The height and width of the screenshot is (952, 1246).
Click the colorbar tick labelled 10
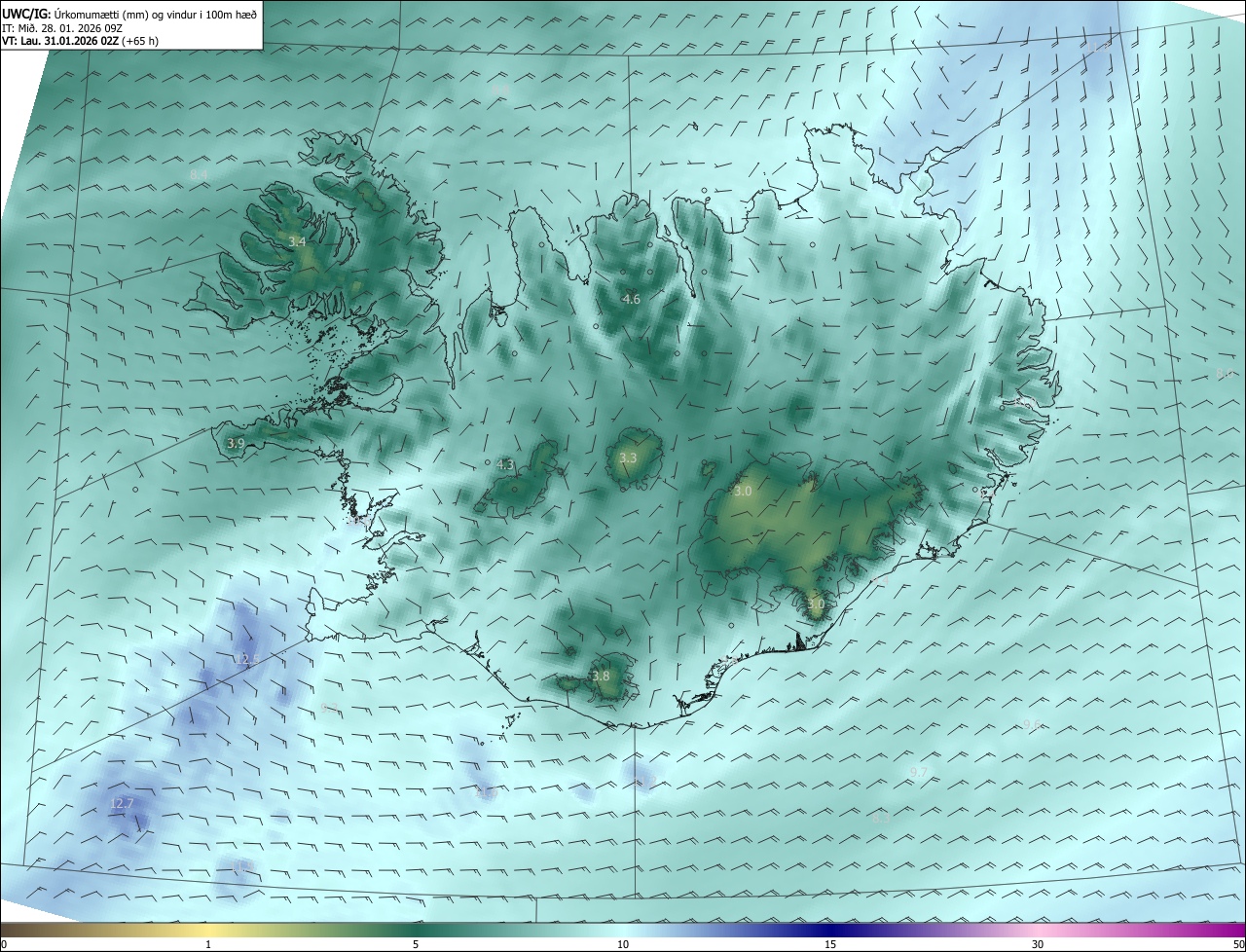point(623,945)
